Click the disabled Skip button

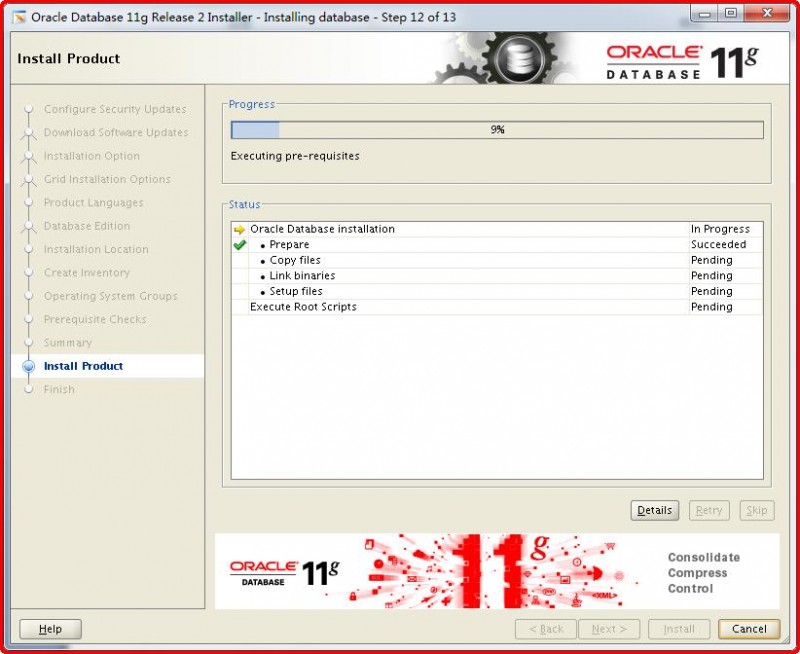point(757,510)
